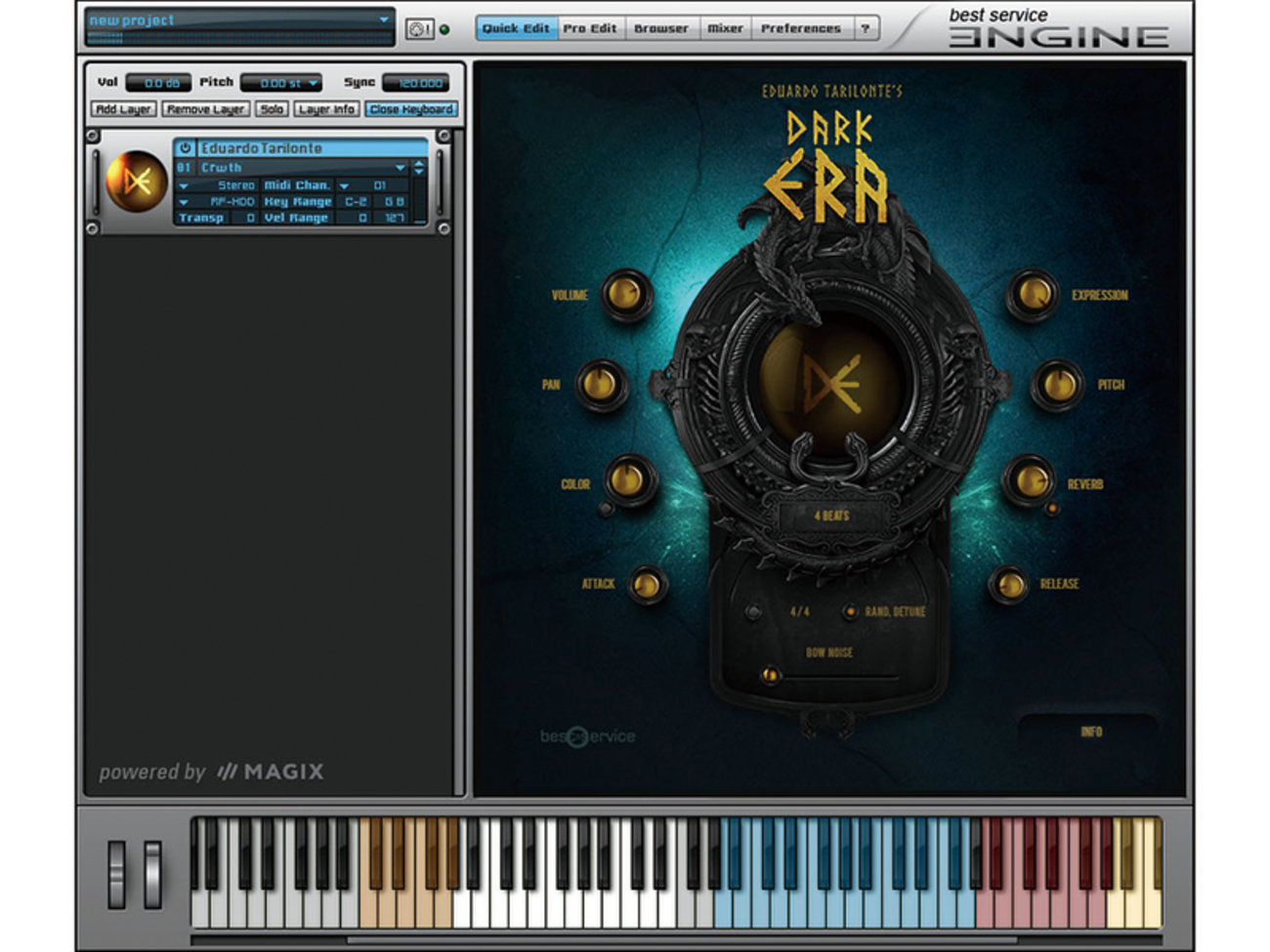Click the green status LED indicator
Image resolution: width=1270 pixels, height=952 pixels.
click(x=445, y=29)
